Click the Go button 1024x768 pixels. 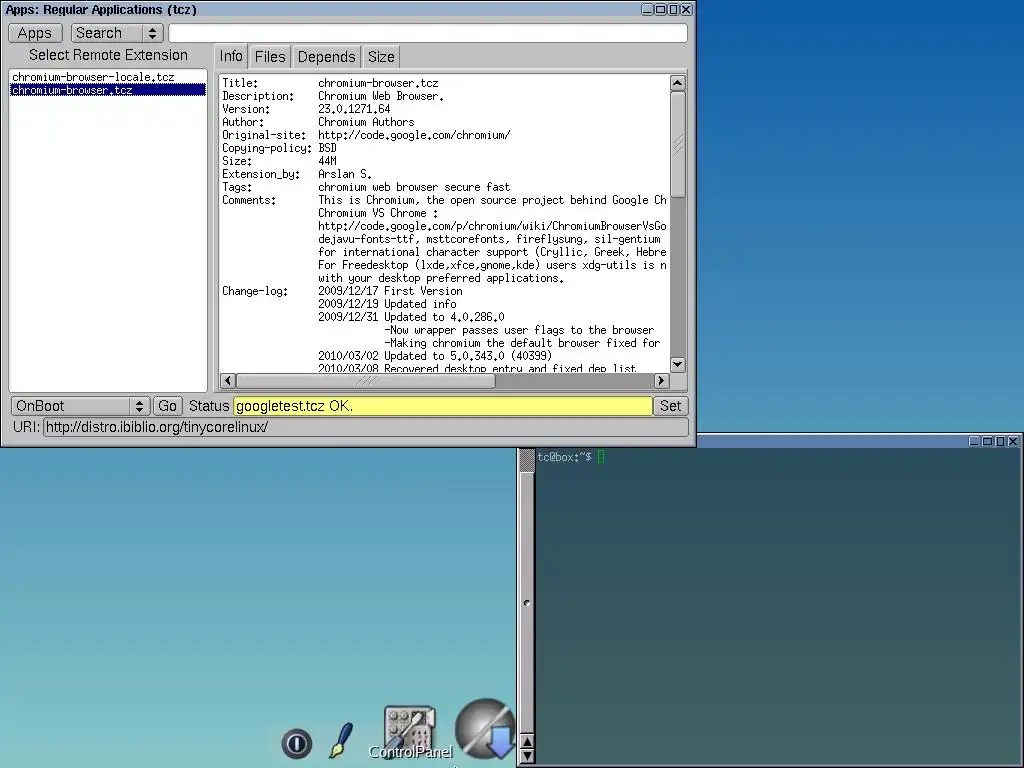click(x=167, y=406)
